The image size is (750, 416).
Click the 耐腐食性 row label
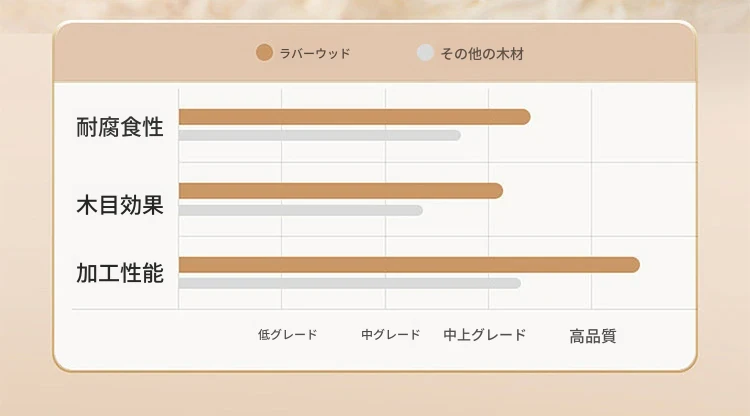click(x=120, y=127)
